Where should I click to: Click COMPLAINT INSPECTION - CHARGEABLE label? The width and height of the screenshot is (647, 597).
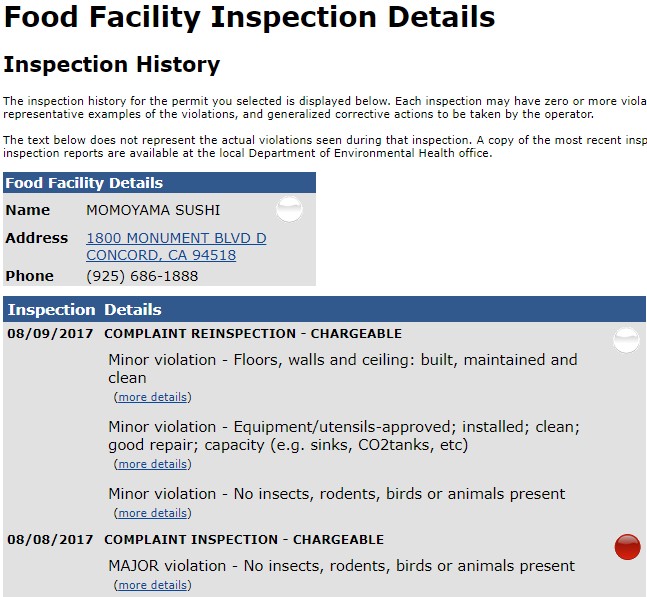click(244, 540)
